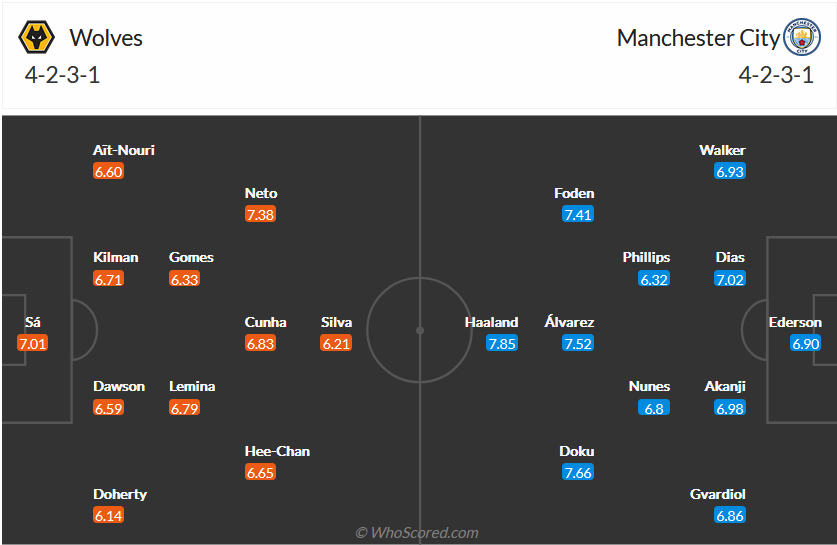837x545 pixels.
Task: Click Walker's 6.93 rating badge
Action: click(730, 171)
